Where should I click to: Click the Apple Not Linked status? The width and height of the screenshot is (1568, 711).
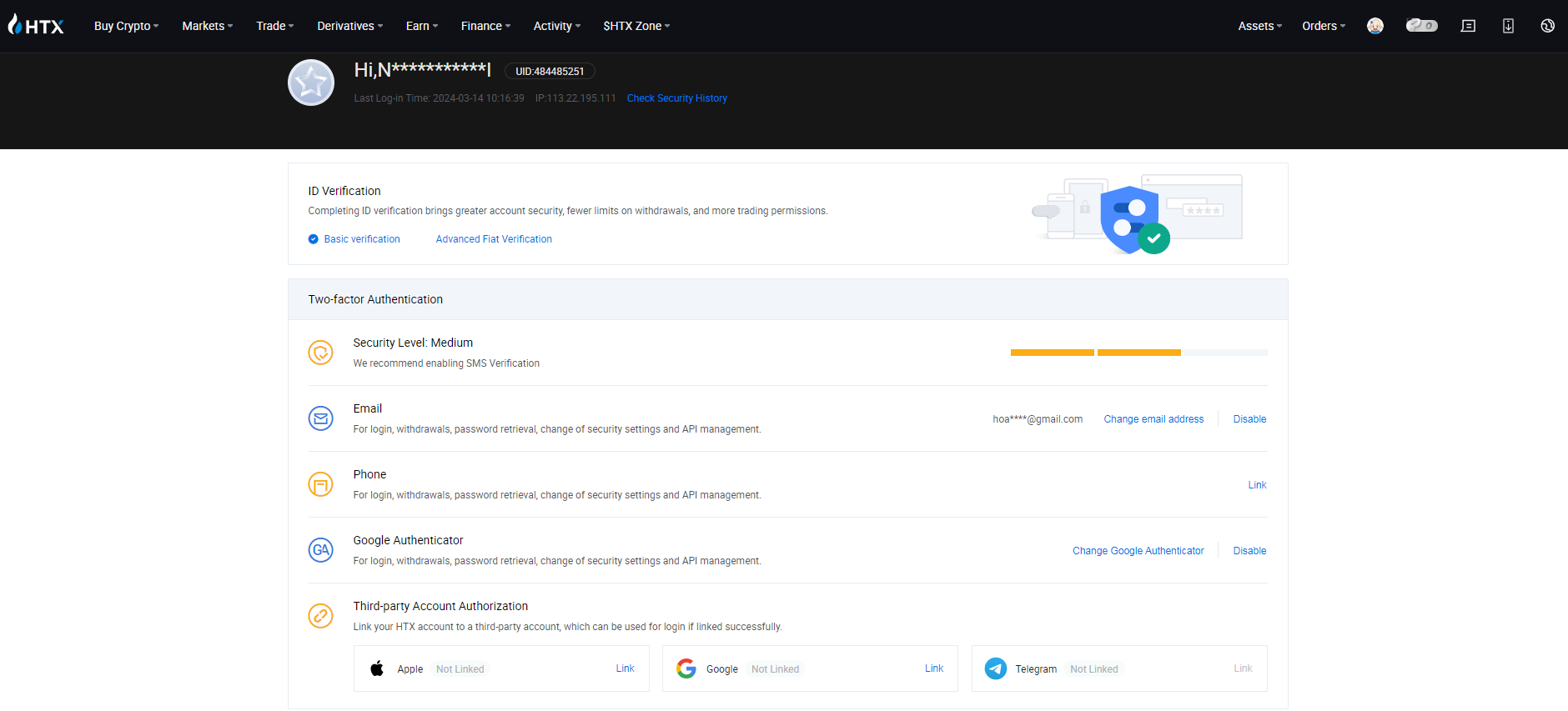(460, 669)
